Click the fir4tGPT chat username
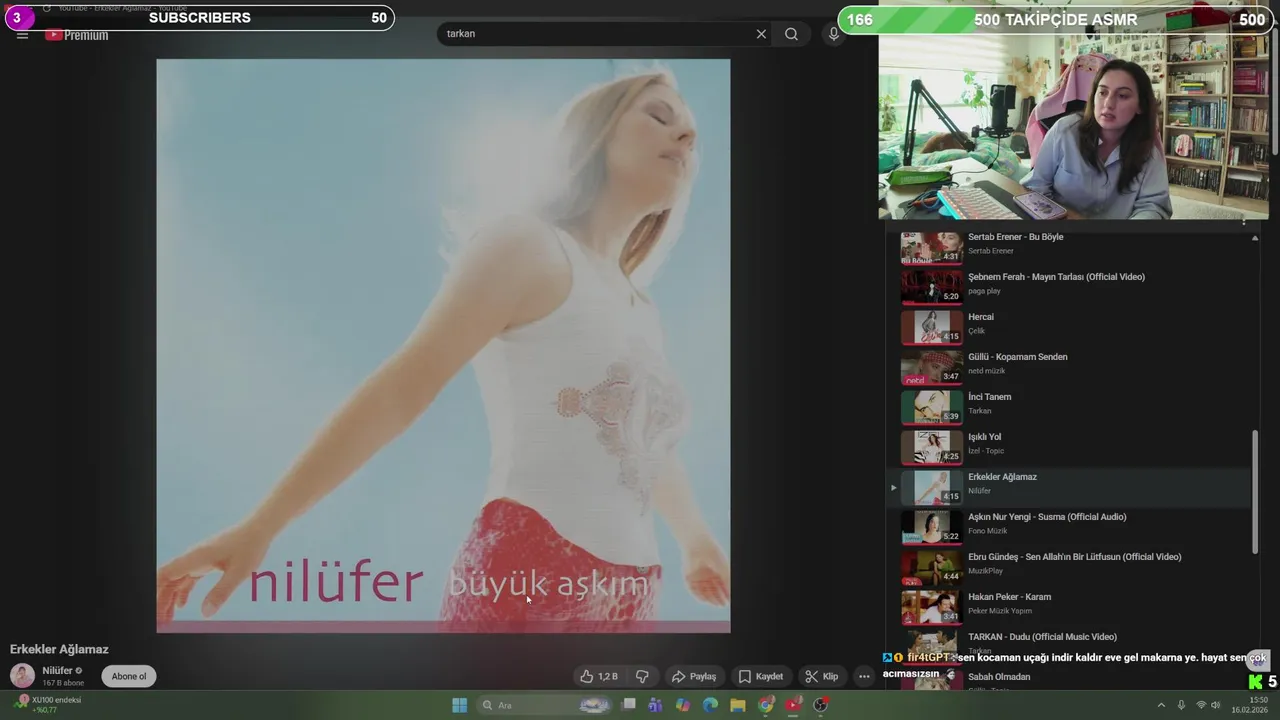 point(928,657)
